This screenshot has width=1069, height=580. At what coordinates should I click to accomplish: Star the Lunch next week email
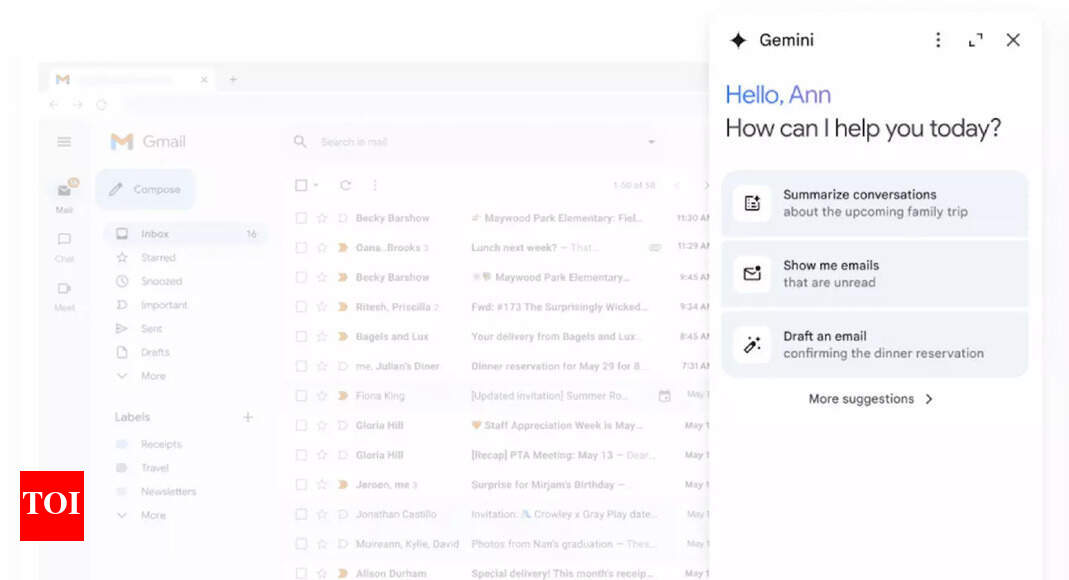click(x=322, y=247)
